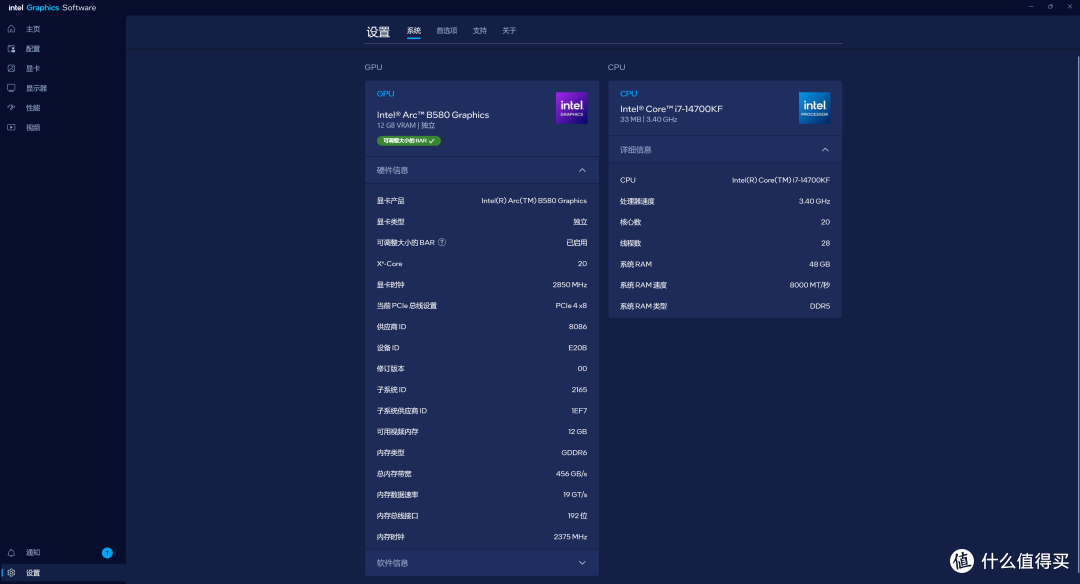Click the 线程数 value 28
Screen dimensions: 1080x584
point(825,243)
